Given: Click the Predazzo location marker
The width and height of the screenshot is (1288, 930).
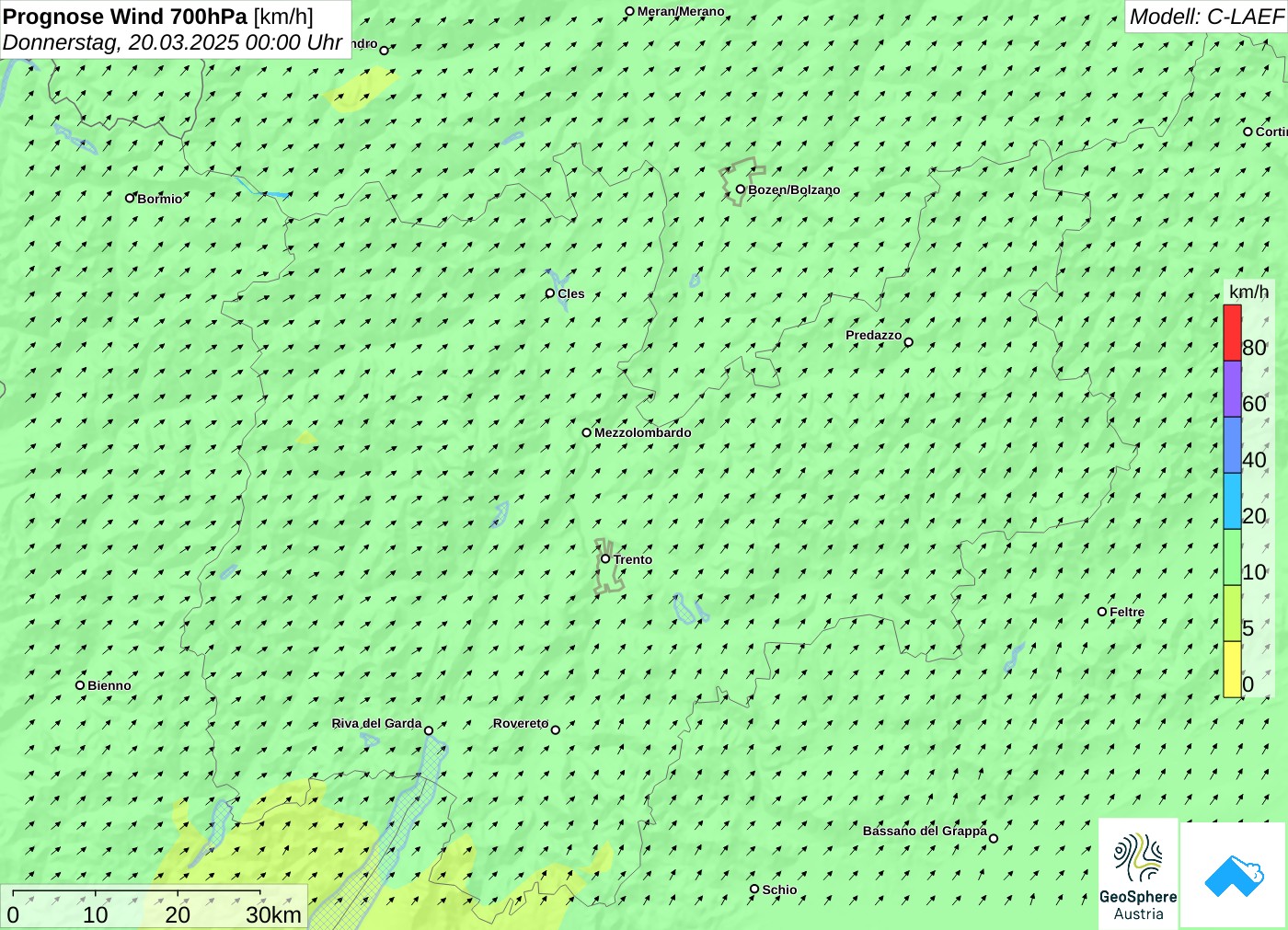Looking at the screenshot, I should click(908, 342).
